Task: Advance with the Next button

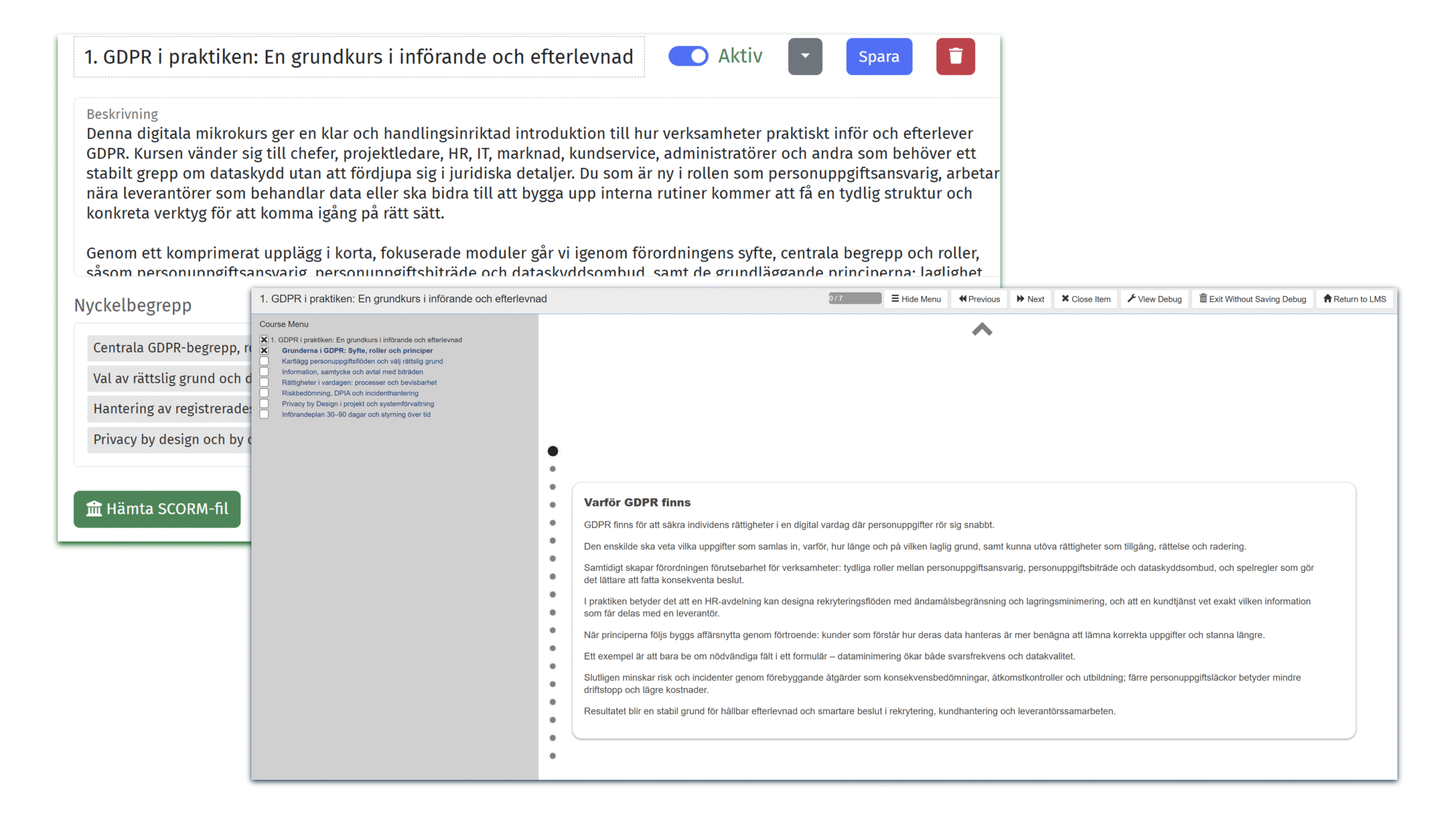Action: (x=1031, y=299)
